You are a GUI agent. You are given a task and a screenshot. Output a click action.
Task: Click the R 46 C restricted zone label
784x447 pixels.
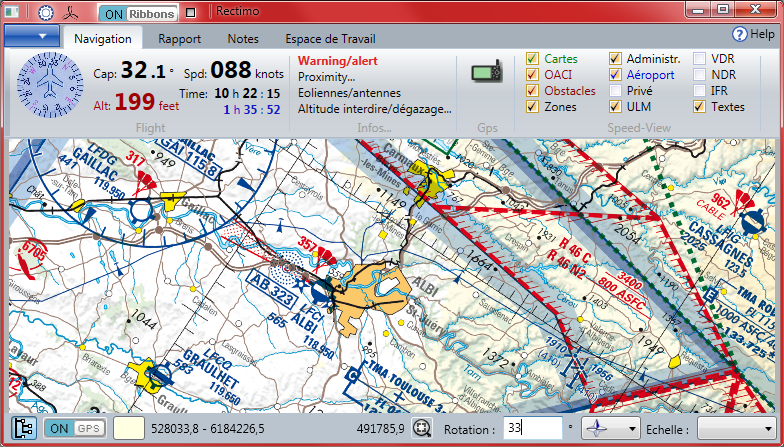pos(574,250)
